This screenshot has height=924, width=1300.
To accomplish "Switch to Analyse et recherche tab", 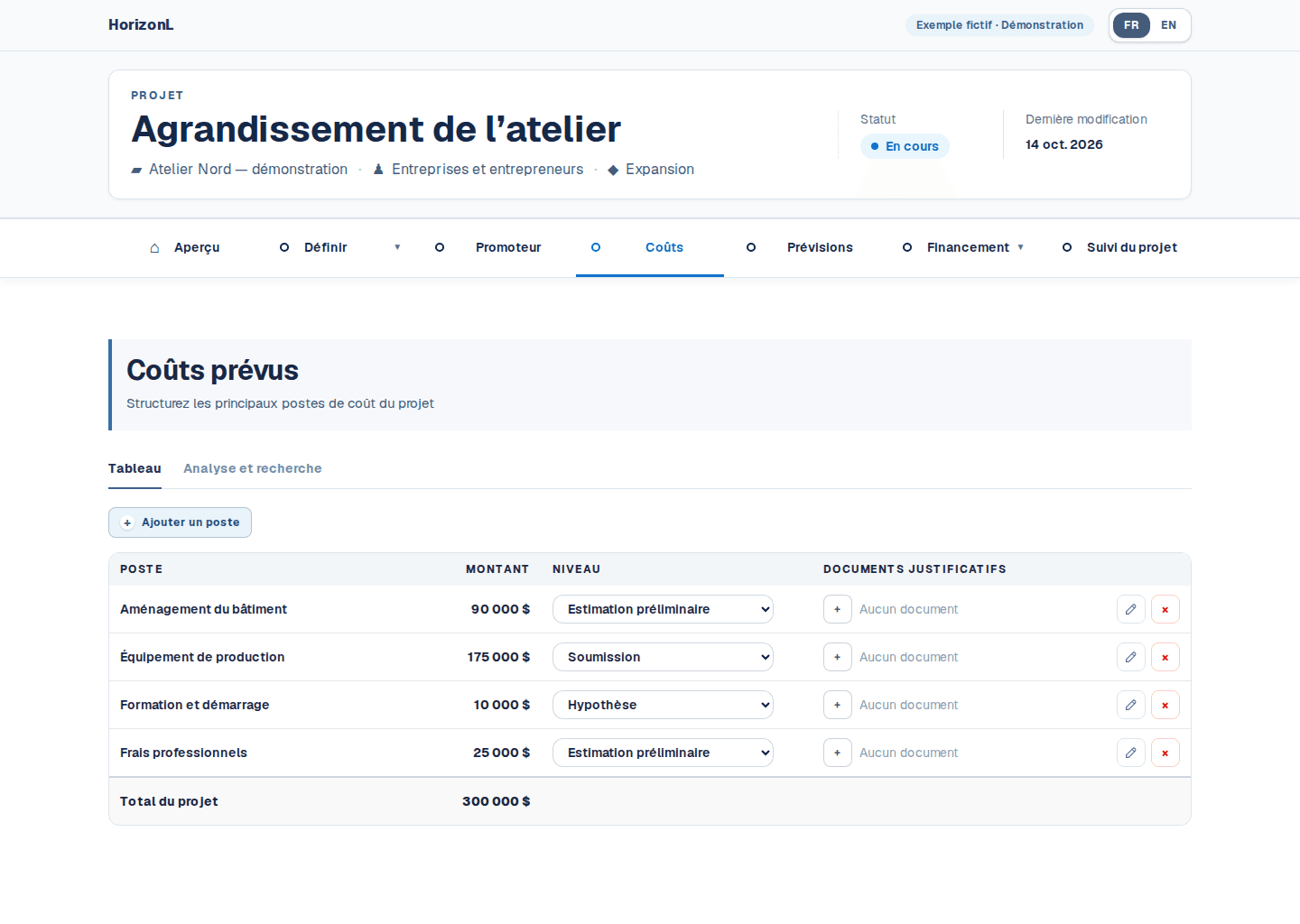I will click(253, 468).
